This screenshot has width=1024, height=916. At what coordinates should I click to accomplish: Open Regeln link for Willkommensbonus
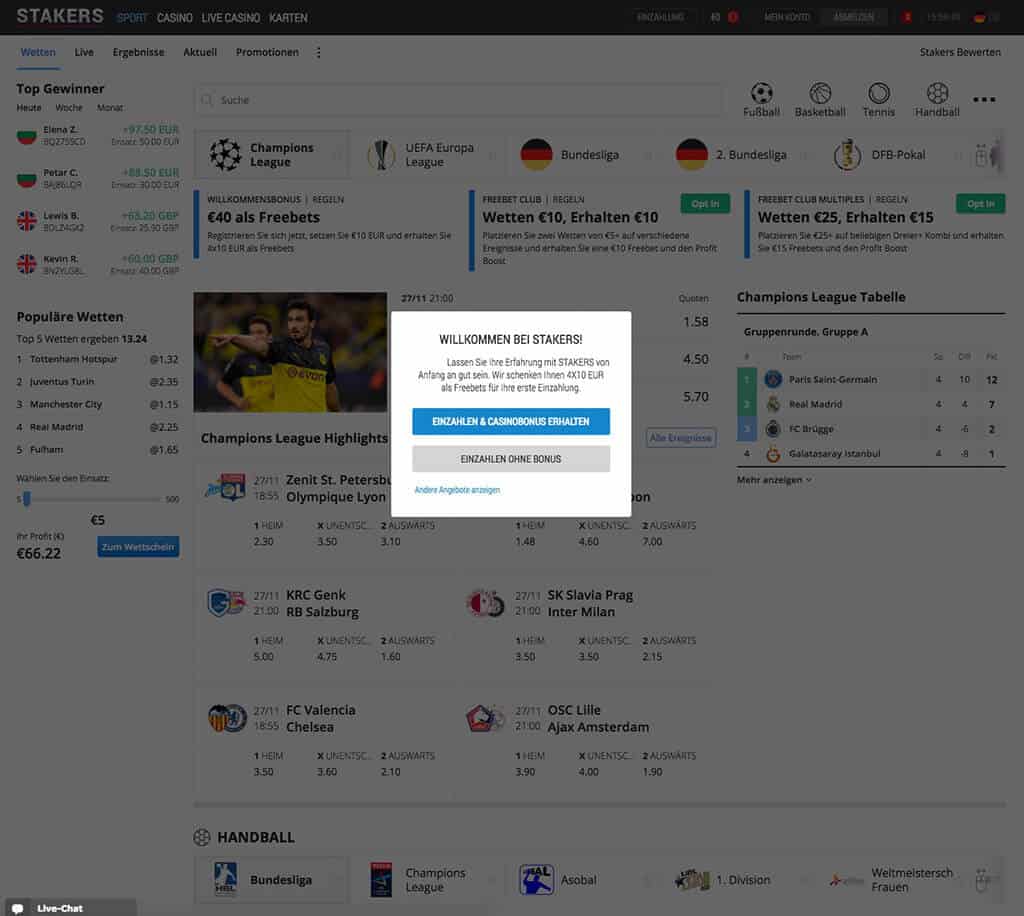(328, 199)
